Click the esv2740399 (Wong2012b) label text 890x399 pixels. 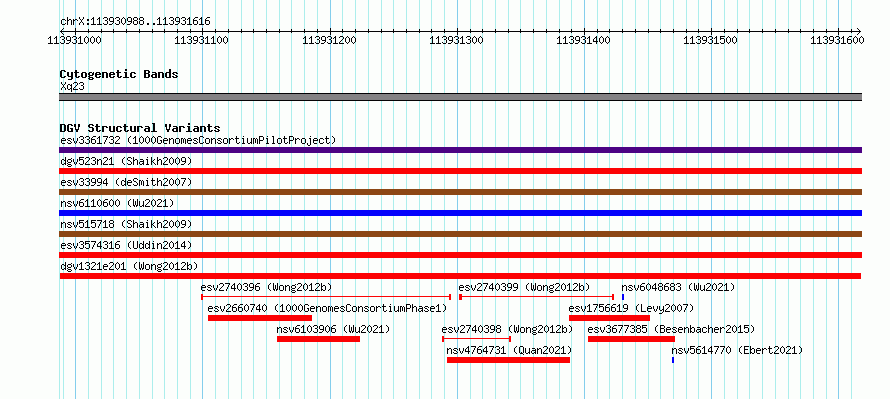[x=524, y=287]
